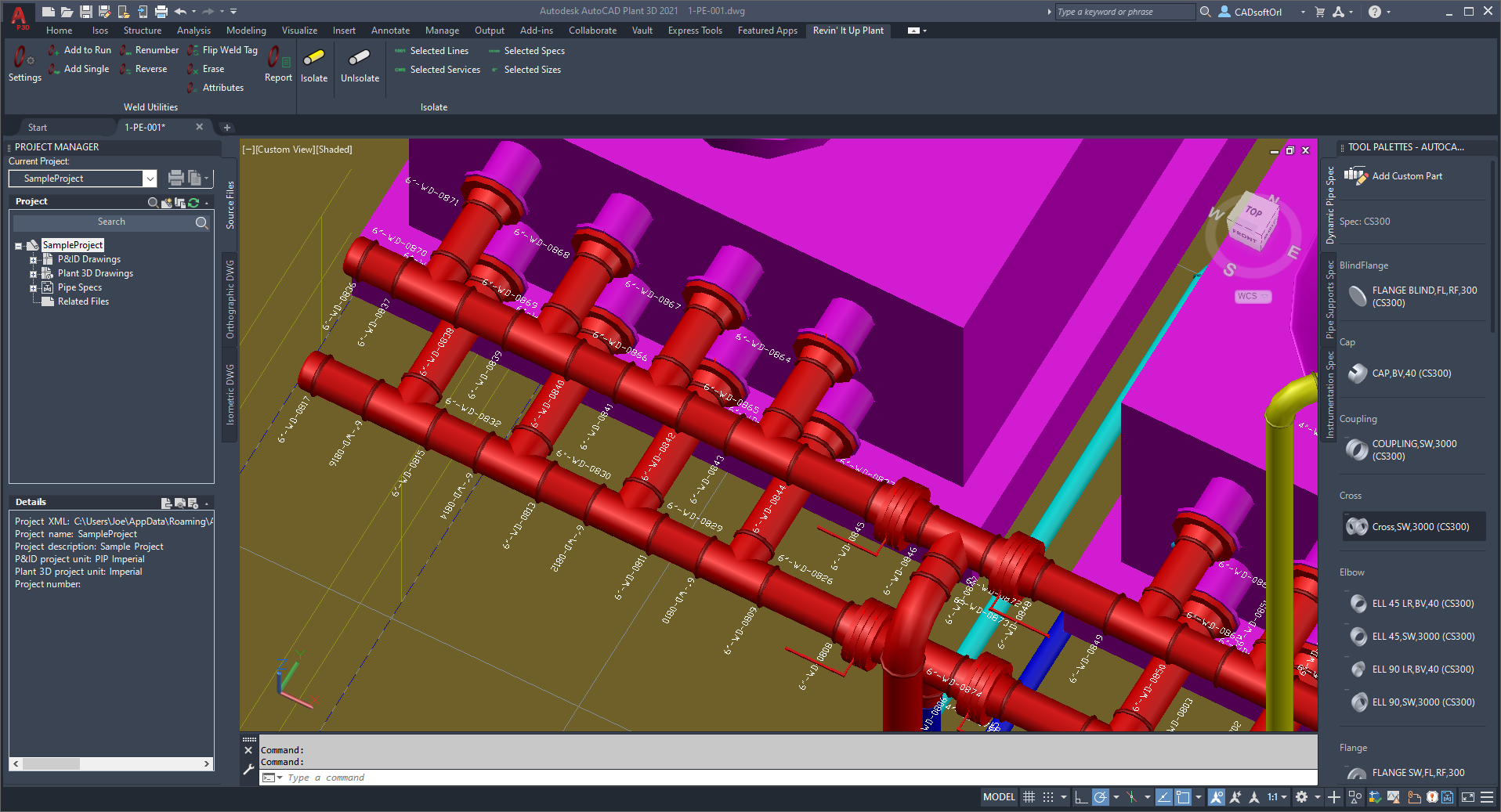Toggle polar tracking in status bar
The height and width of the screenshot is (812, 1501).
pyautogui.click(x=1101, y=797)
